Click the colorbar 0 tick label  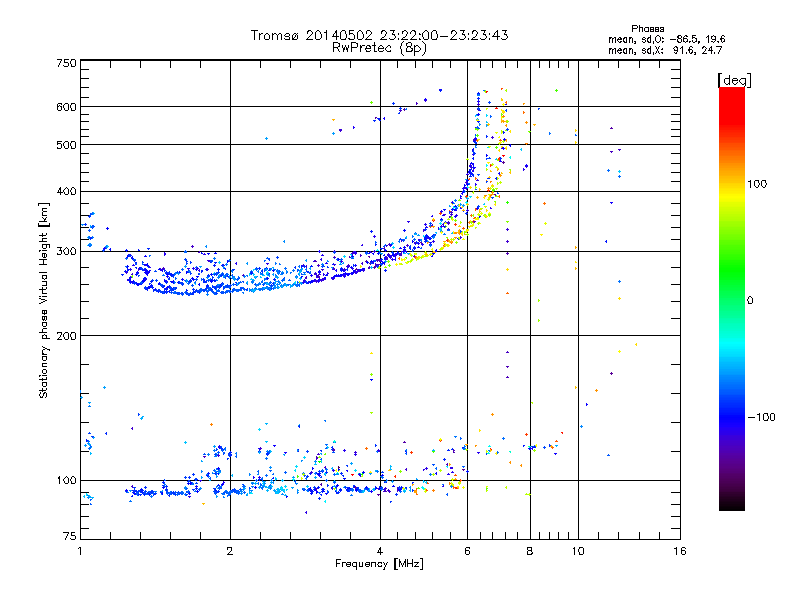[x=752, y=300]
